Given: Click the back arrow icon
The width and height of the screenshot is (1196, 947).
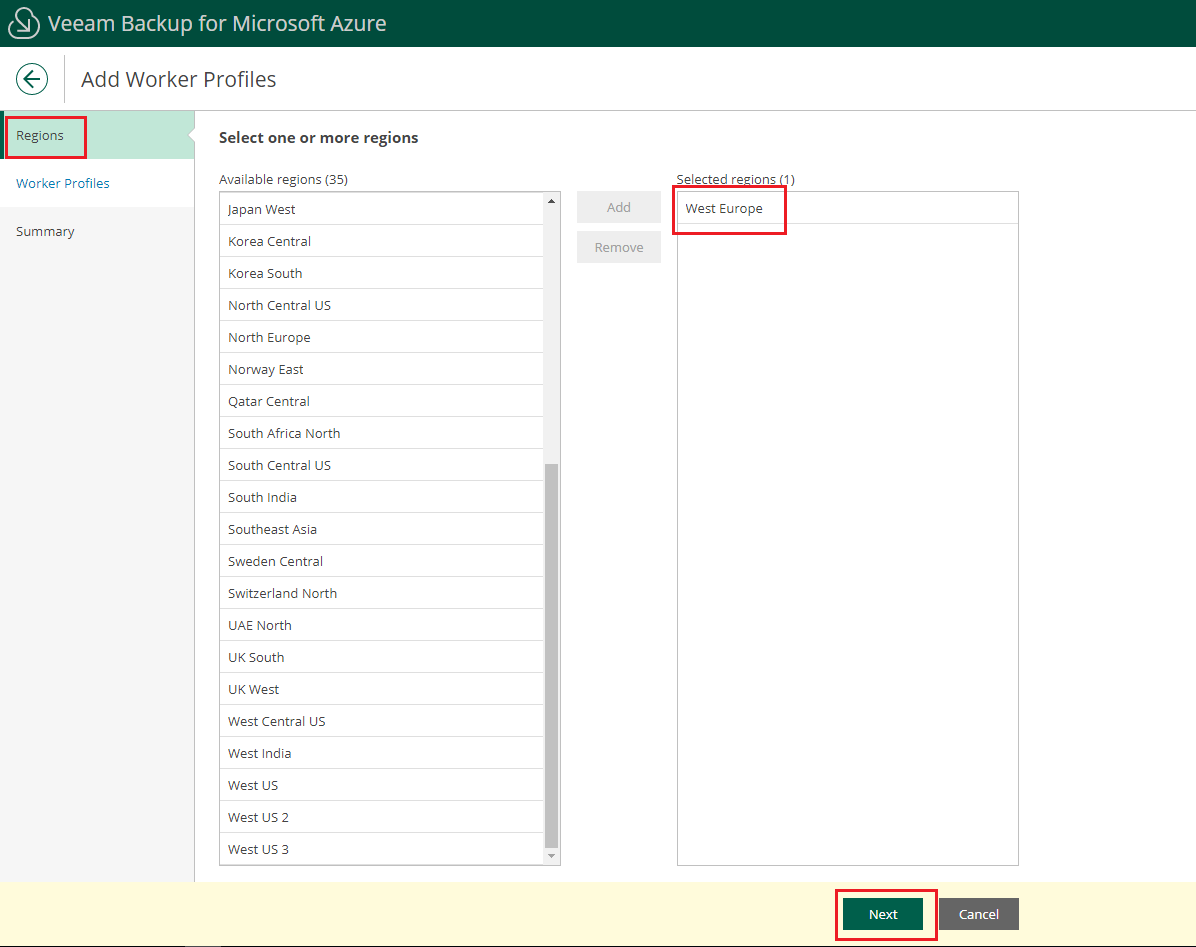Looking at the screenshot, I should (x=31, y=78).
